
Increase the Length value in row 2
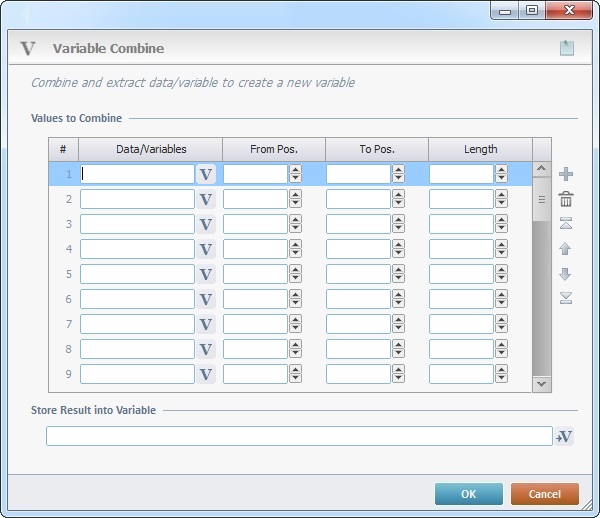[501, 195]
